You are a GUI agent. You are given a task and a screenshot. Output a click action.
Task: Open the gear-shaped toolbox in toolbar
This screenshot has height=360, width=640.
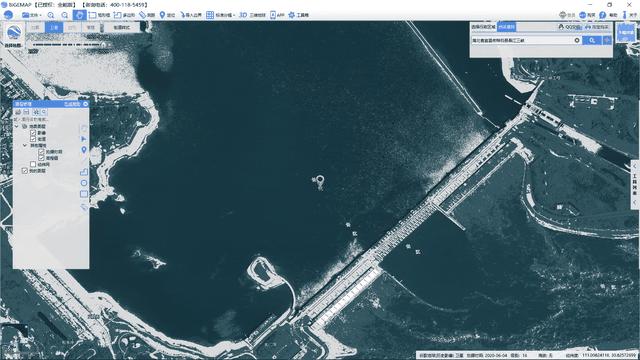click(298, 15)
